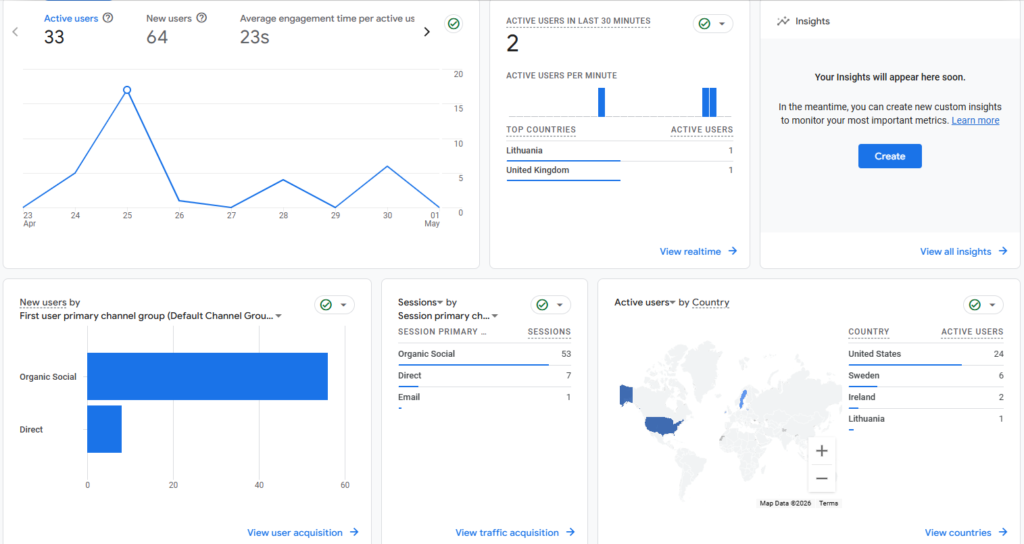Zoom in on the country map
Image resolution: width=1024 pixels, height=544 pixels.
(822, 451)
